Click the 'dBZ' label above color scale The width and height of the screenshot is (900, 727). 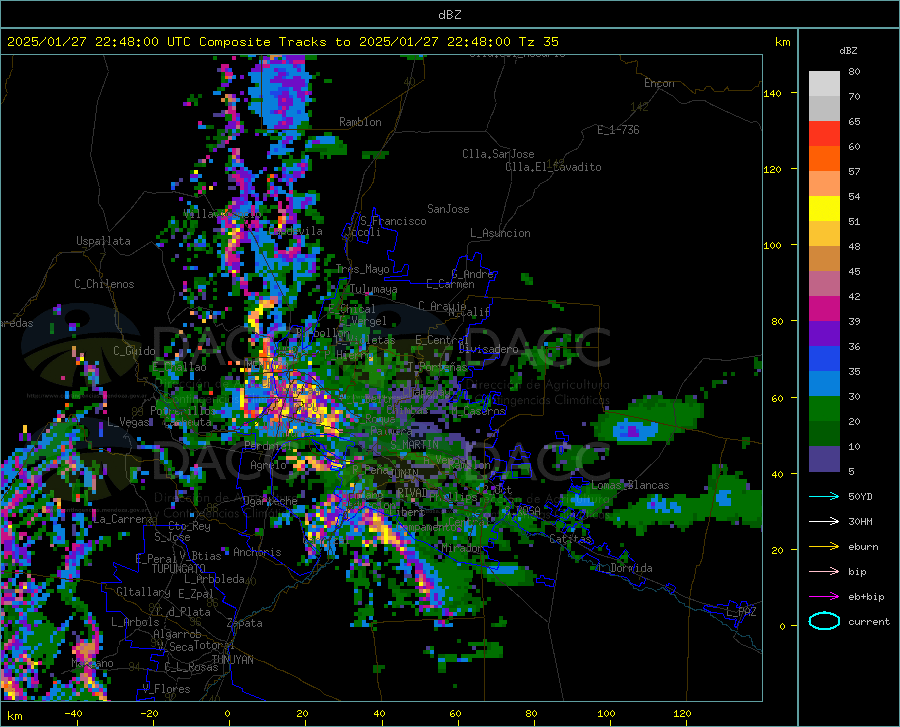pyautogui.click(x=848, y=50)
